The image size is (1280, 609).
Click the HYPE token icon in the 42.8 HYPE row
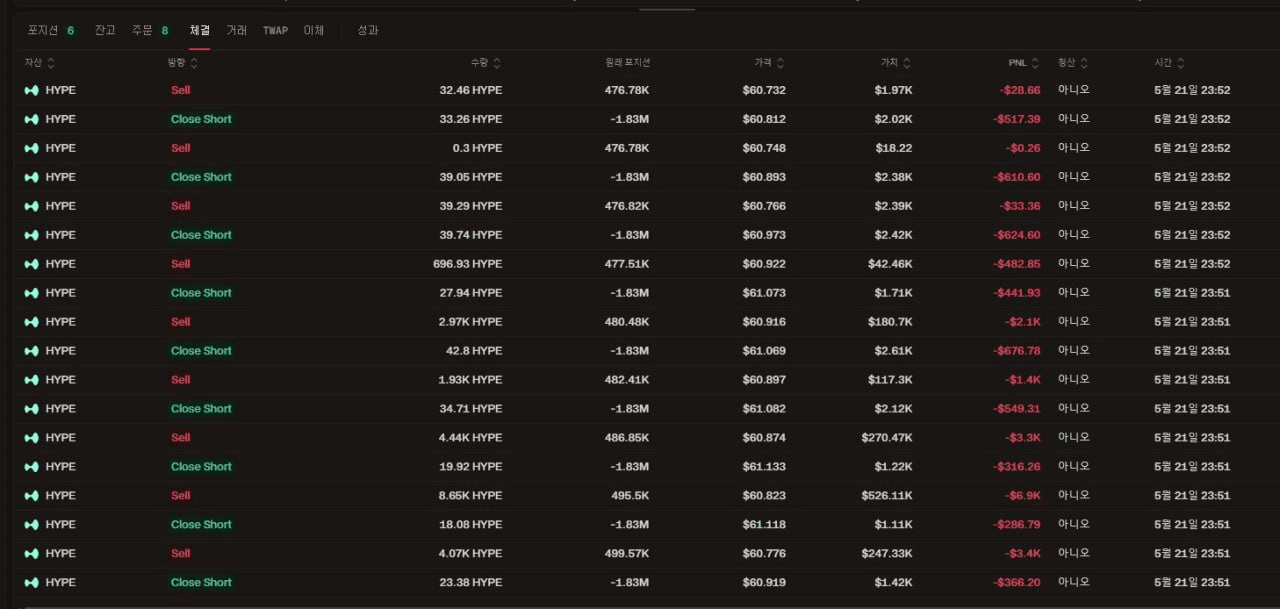32,351
